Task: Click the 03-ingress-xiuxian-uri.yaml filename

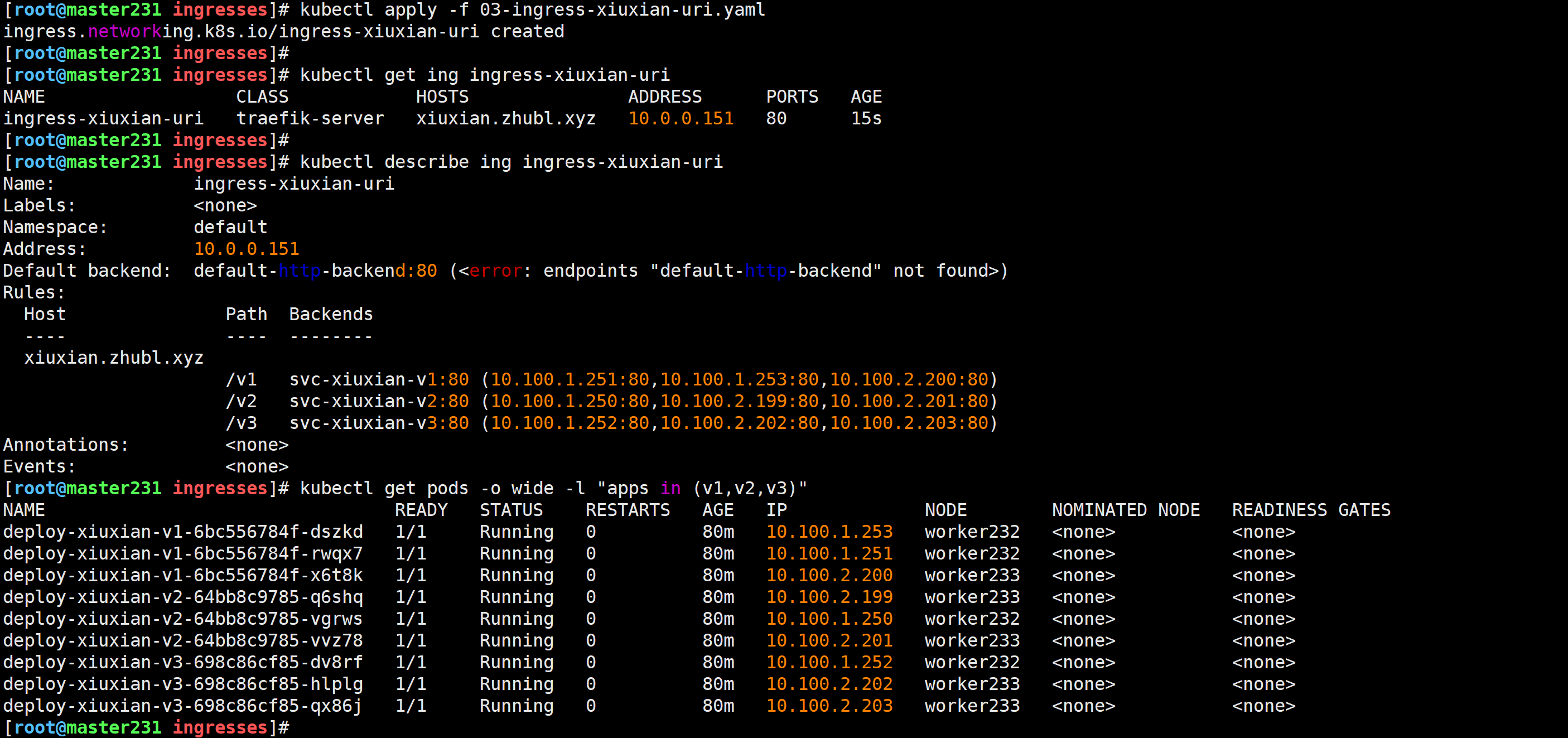Action: click(621, 9)
